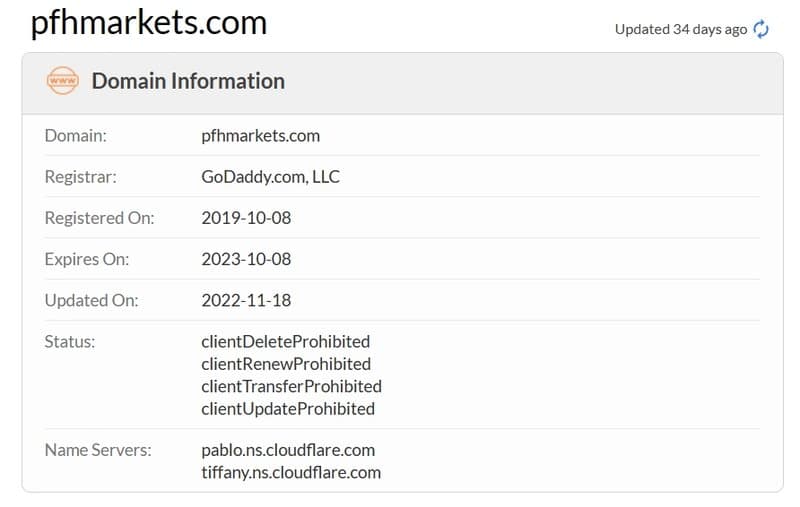Click the clientTransferProhibited status
800x507 pixels.
coord(291,387)
